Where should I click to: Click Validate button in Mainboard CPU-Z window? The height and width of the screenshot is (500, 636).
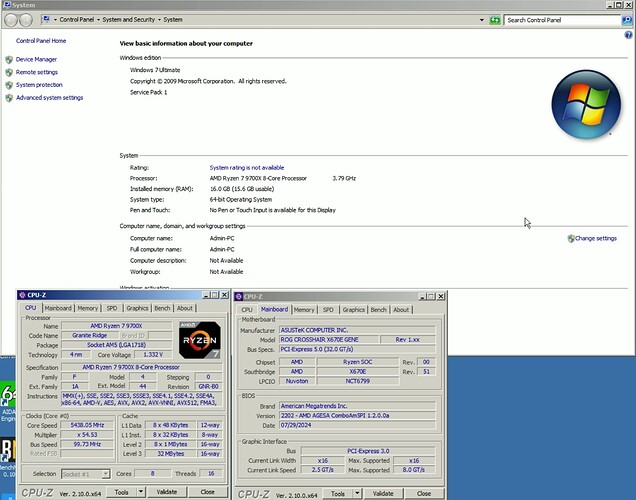(x=383, y=494)
